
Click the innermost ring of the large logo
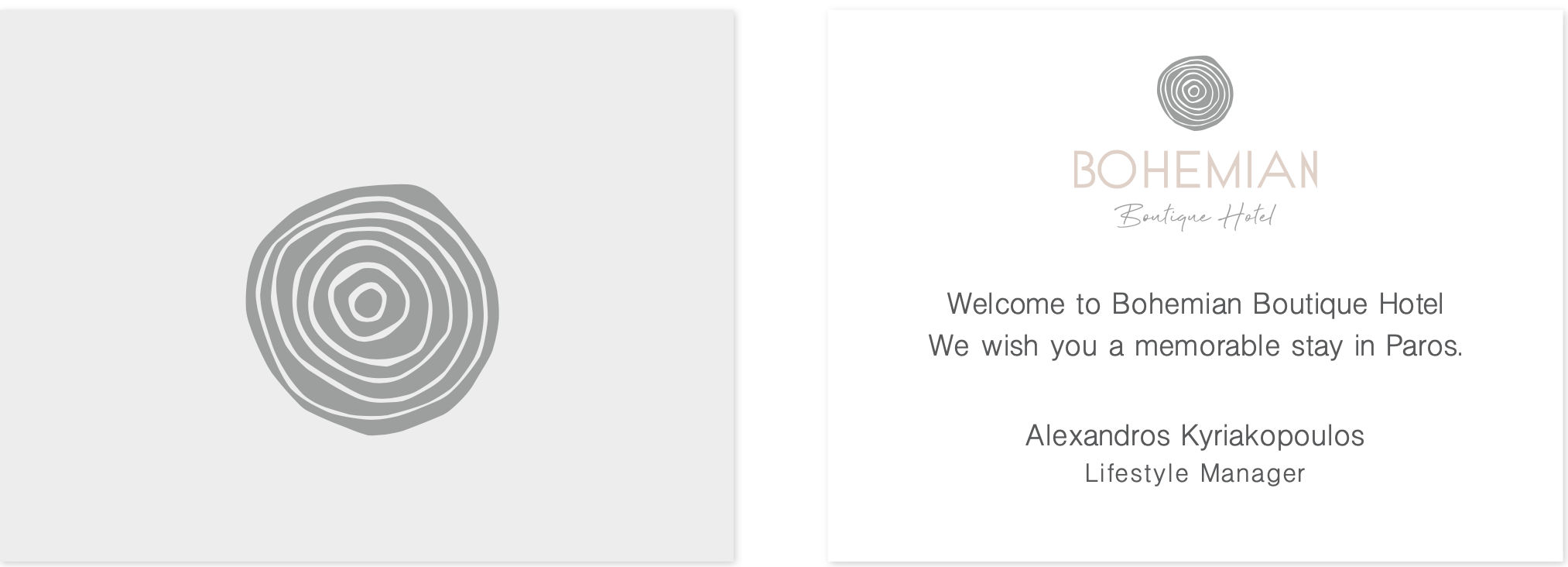pyautogui.click(x=368, y=301)
